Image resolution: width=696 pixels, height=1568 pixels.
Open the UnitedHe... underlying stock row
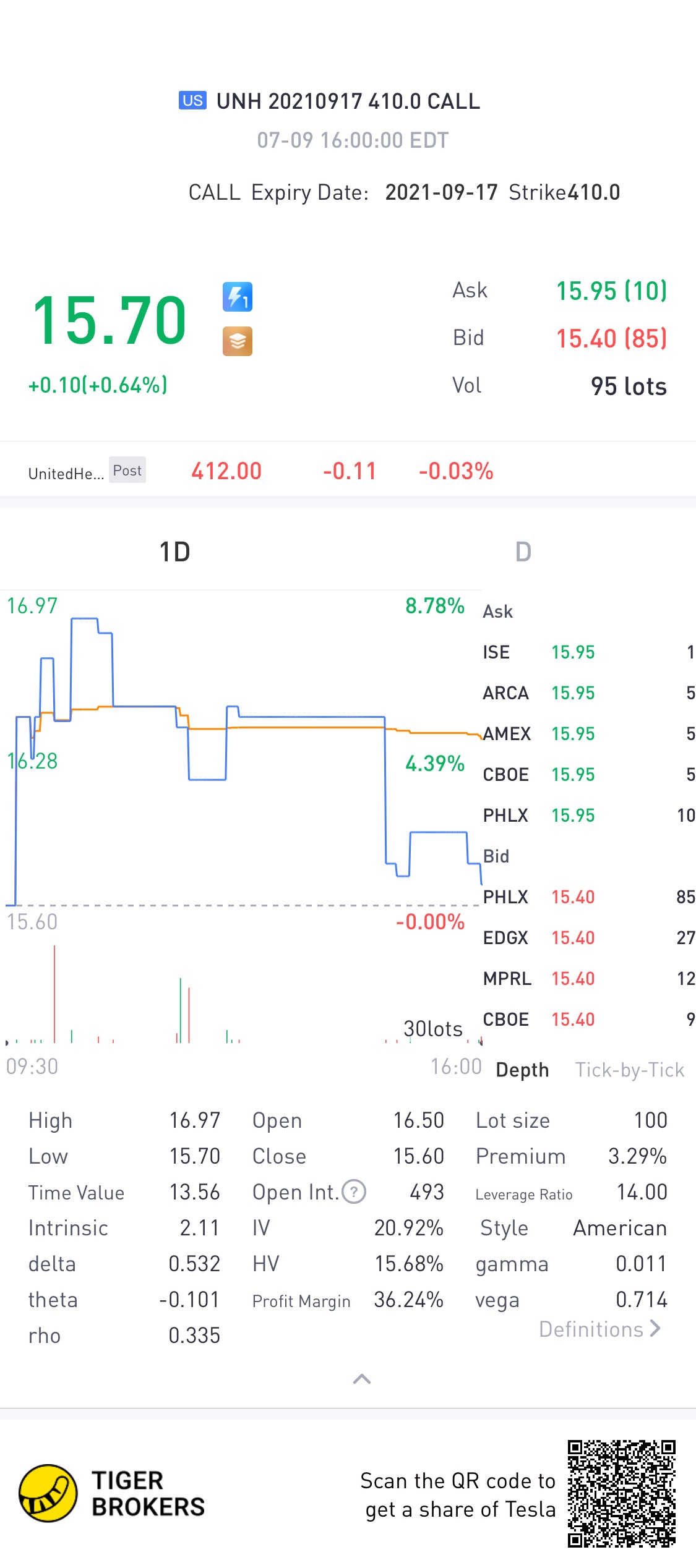tap(66, 473)
